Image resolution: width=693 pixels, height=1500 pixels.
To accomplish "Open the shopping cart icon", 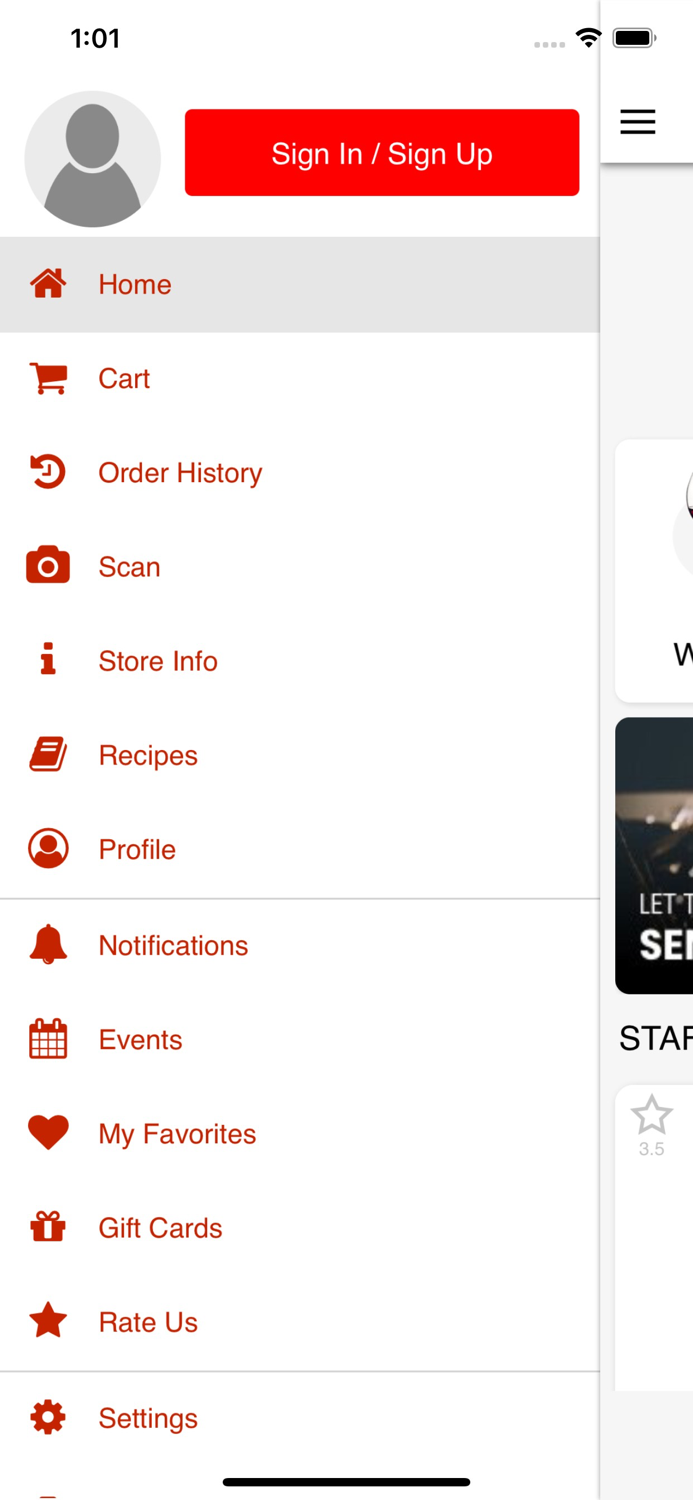I will click(x=48, y=378).
